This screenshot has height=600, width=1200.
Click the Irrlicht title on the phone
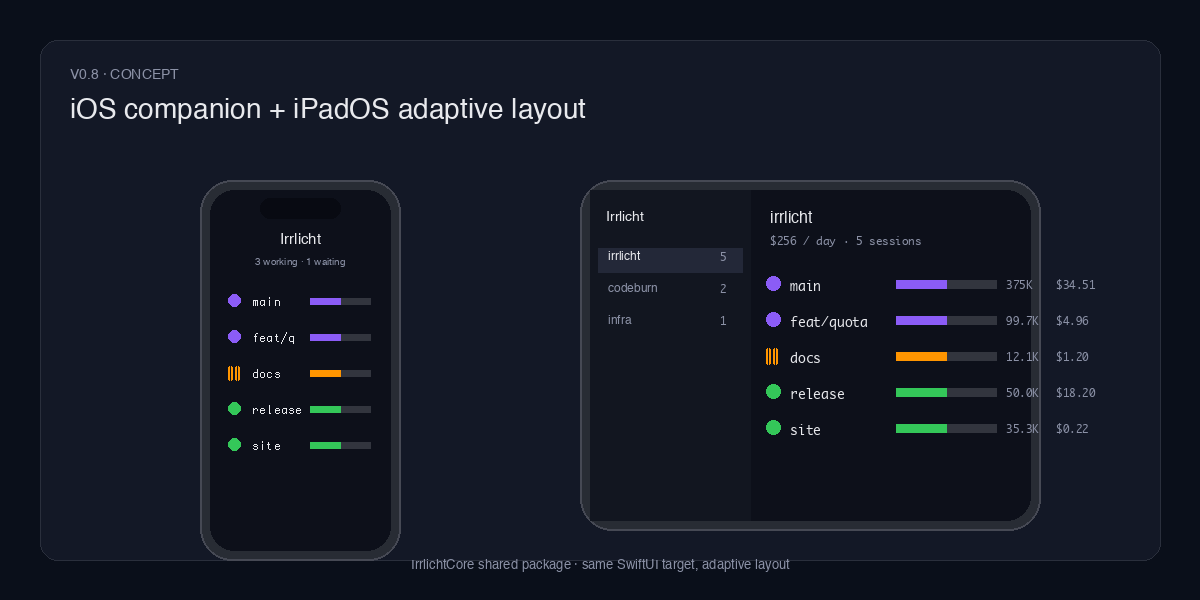300,238
